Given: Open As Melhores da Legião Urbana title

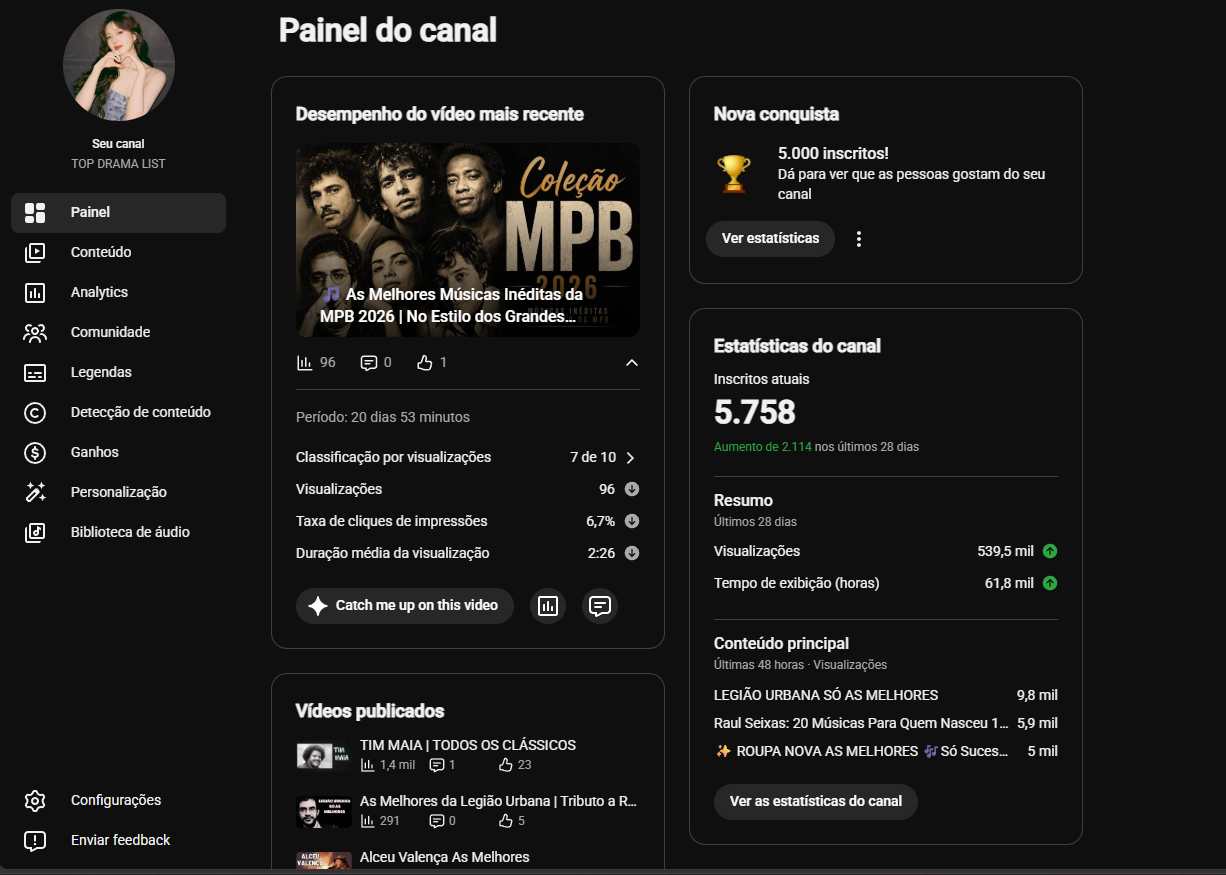Looking at the screenshot, I should [x=498, y=802].
